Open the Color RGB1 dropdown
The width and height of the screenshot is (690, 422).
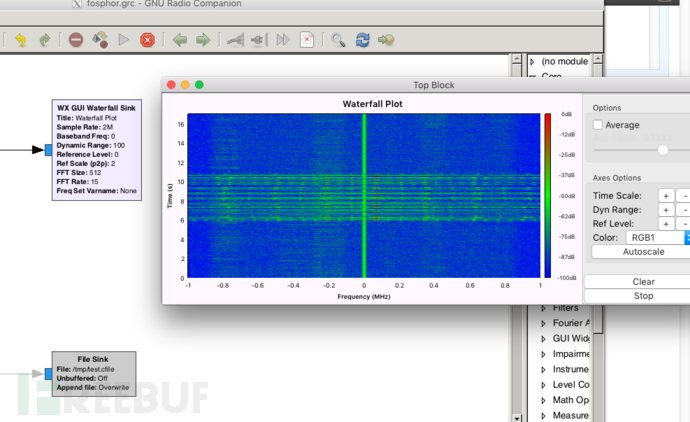657,237
